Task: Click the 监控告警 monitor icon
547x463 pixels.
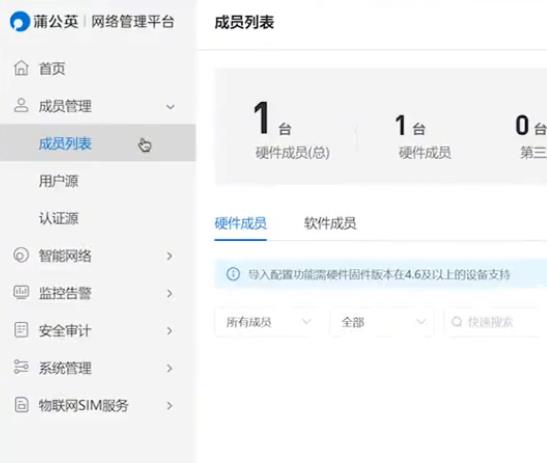Action: (x=21, y=292)
